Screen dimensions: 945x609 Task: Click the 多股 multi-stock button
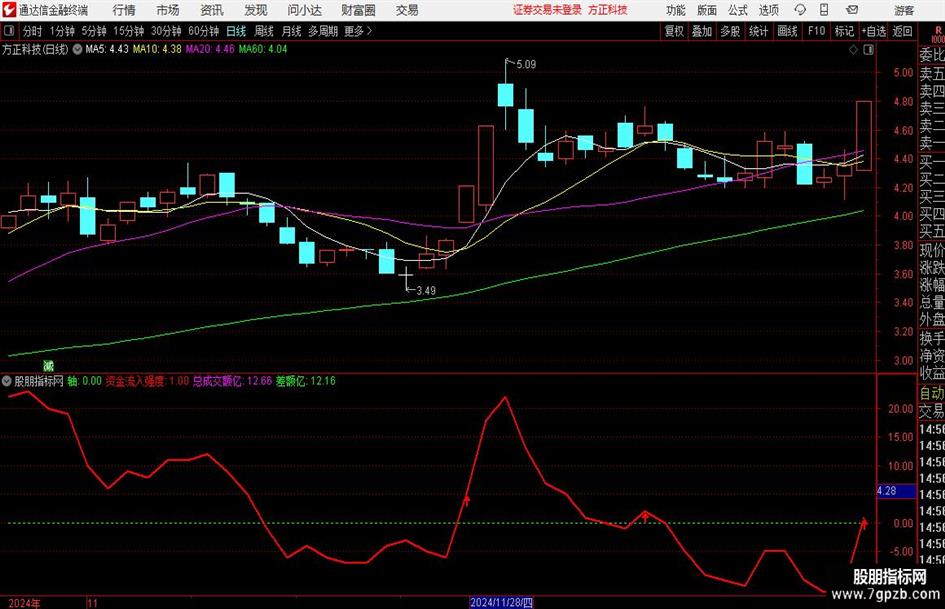coord(730,31)
